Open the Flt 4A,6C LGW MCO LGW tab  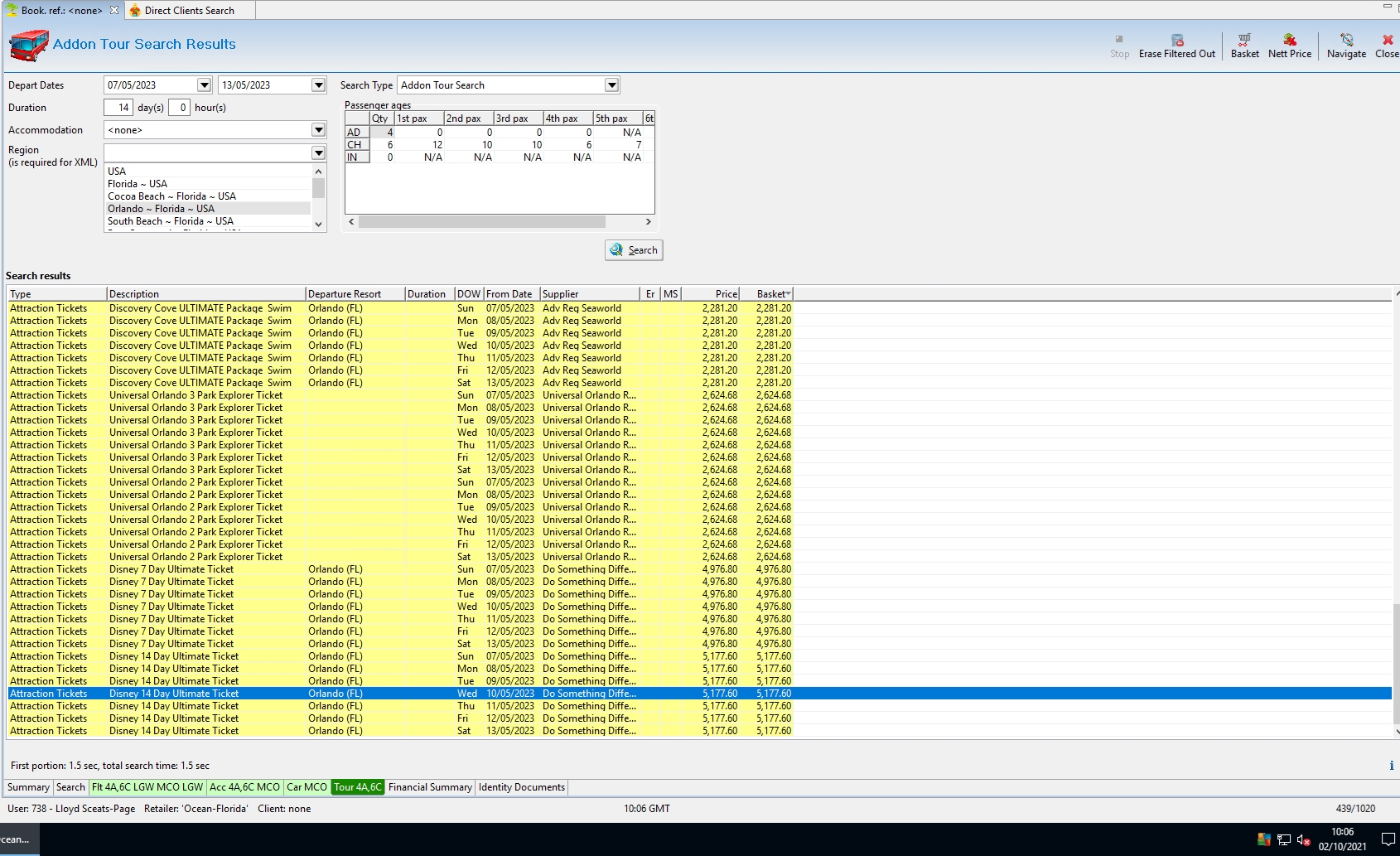click(147, 787)
